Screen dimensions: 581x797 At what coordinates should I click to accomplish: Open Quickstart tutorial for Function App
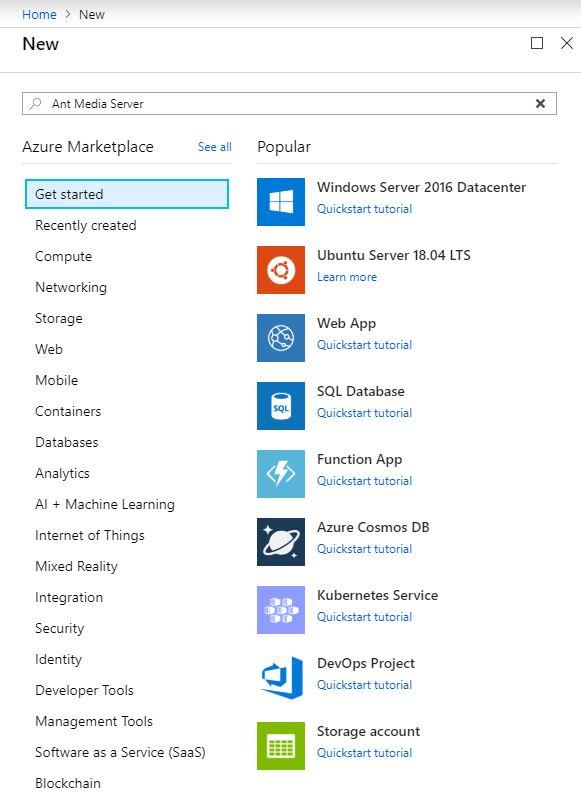click(x=364, y=481)
